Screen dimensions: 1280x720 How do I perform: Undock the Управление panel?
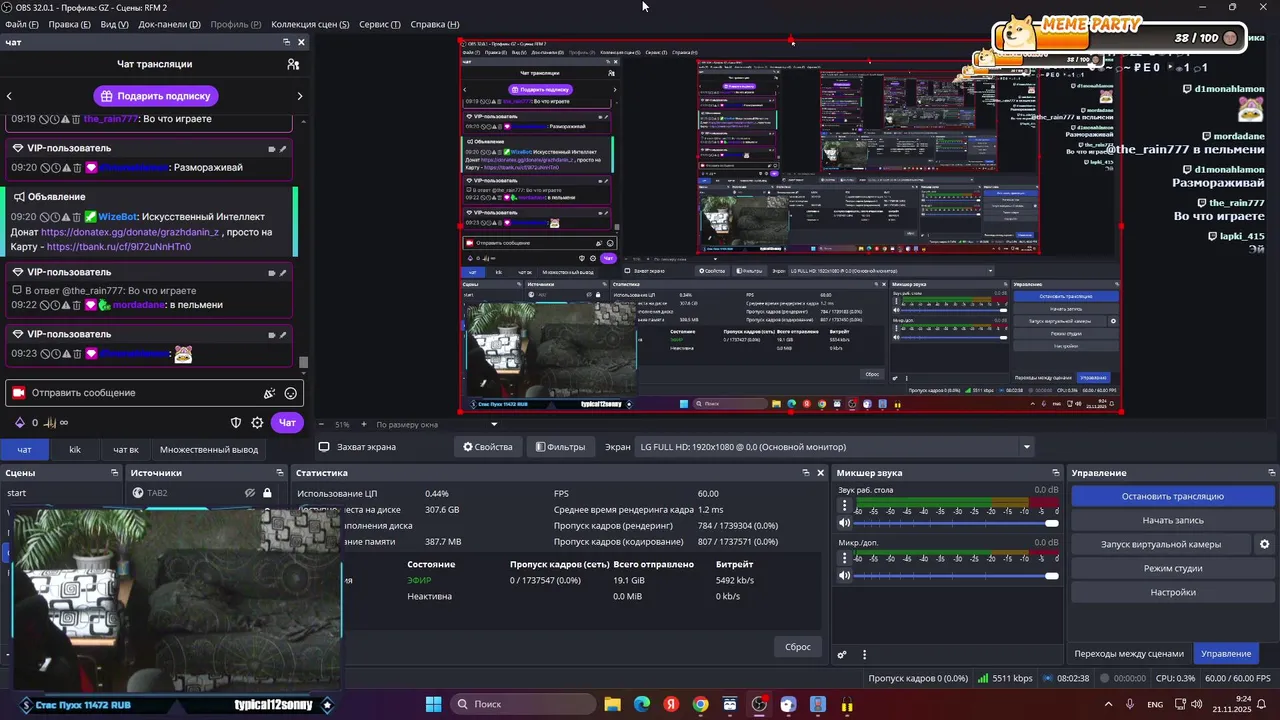coord(1272,473)
